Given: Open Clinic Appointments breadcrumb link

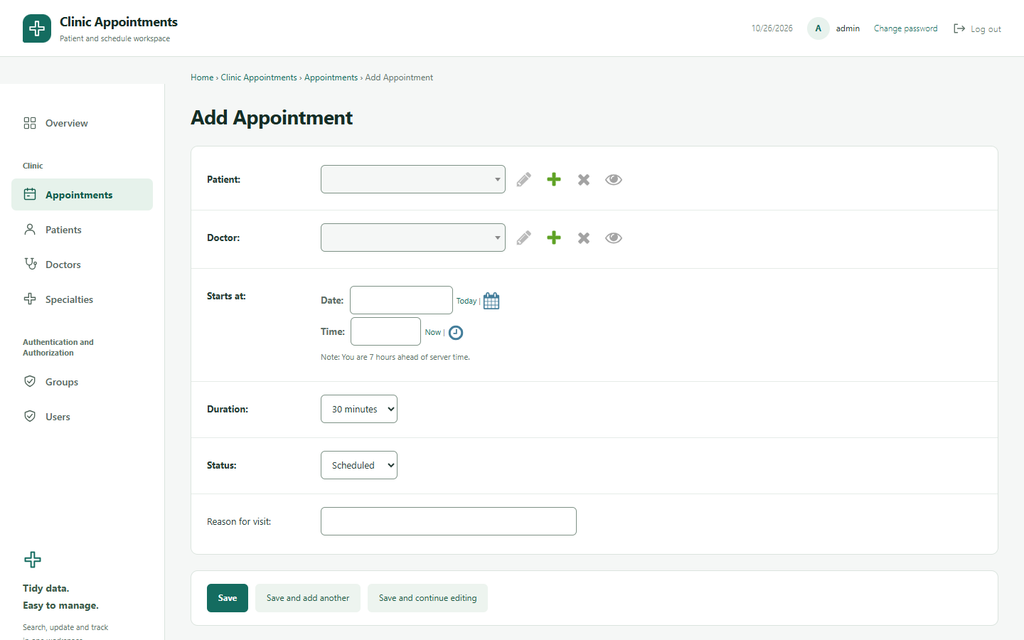Looking at the screenshot, I should click(259, 77).
